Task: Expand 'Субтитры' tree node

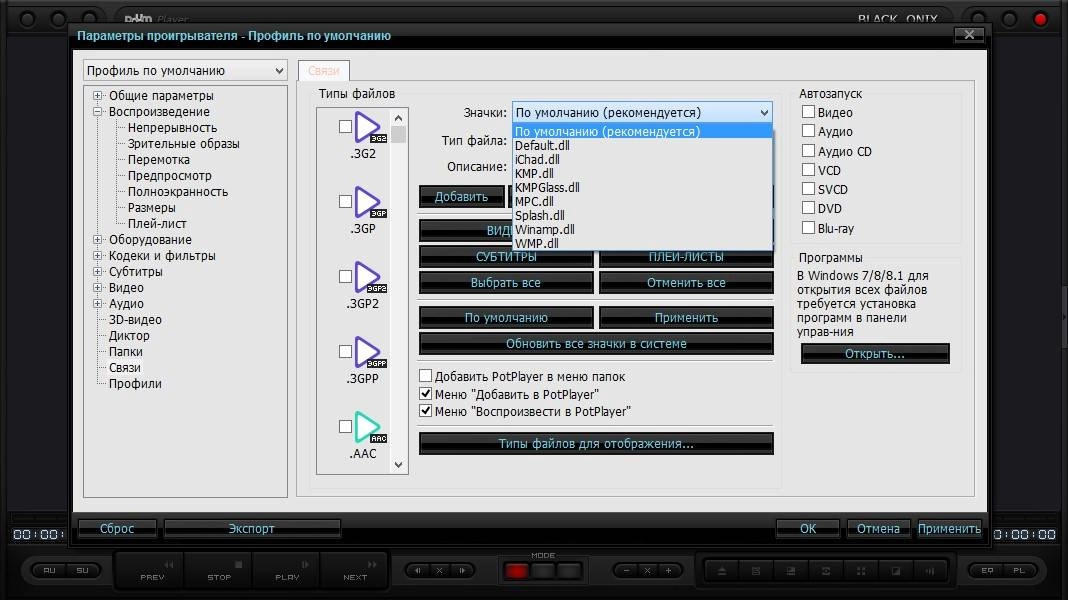Action: tap(97, 272)
